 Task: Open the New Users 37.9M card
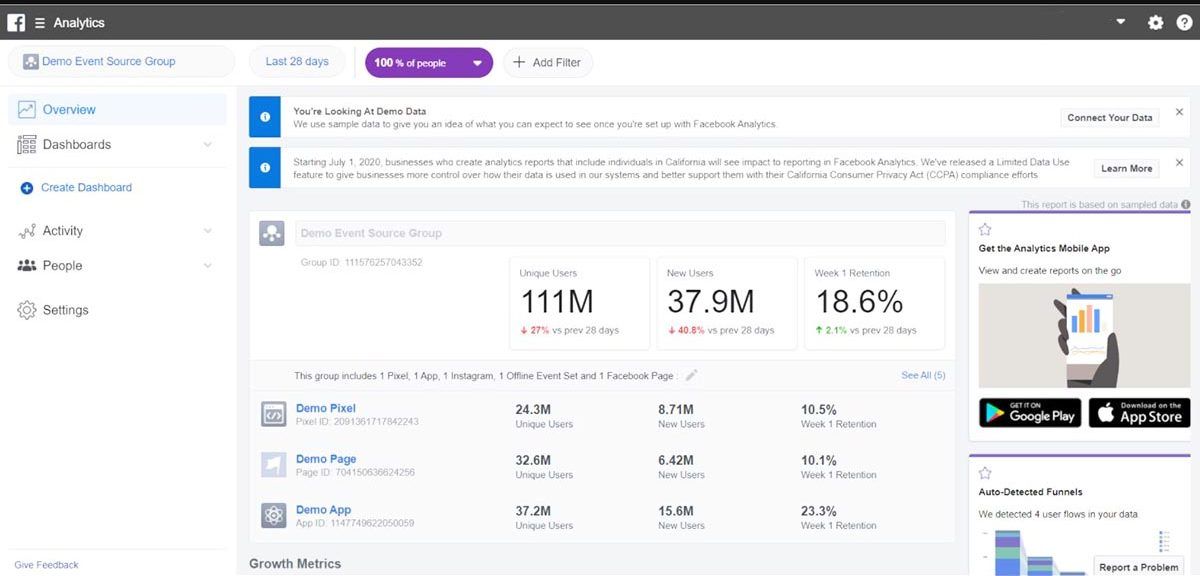click(x=726, y=303)
